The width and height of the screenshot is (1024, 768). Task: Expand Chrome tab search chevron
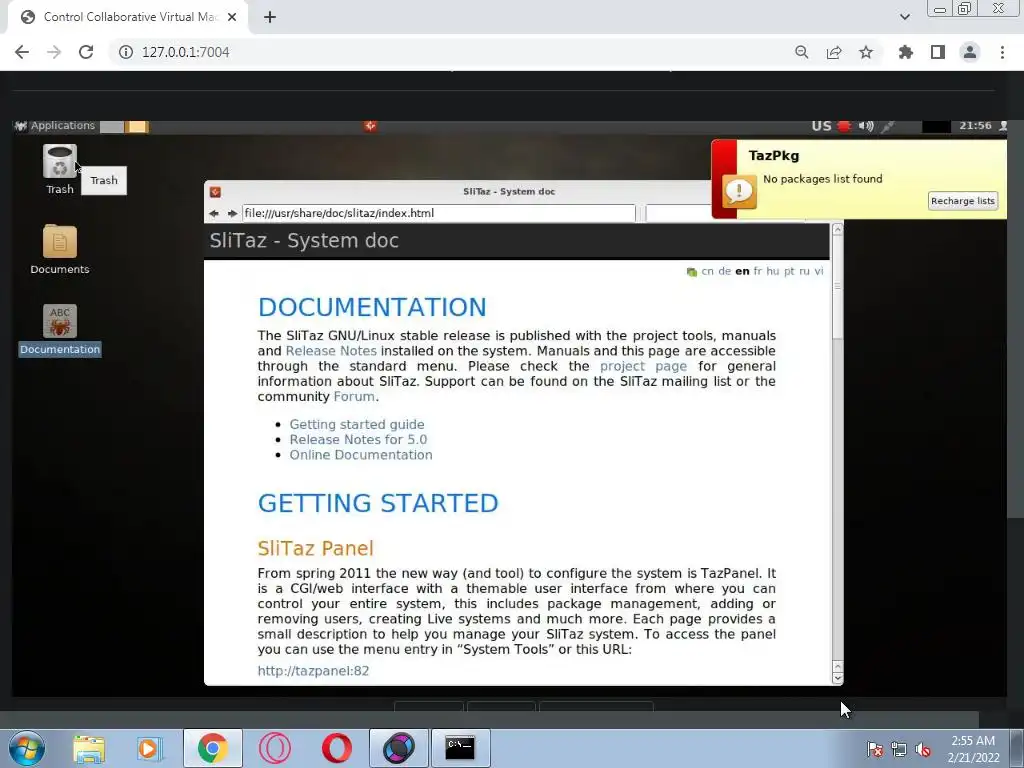(x=904, y=17)
